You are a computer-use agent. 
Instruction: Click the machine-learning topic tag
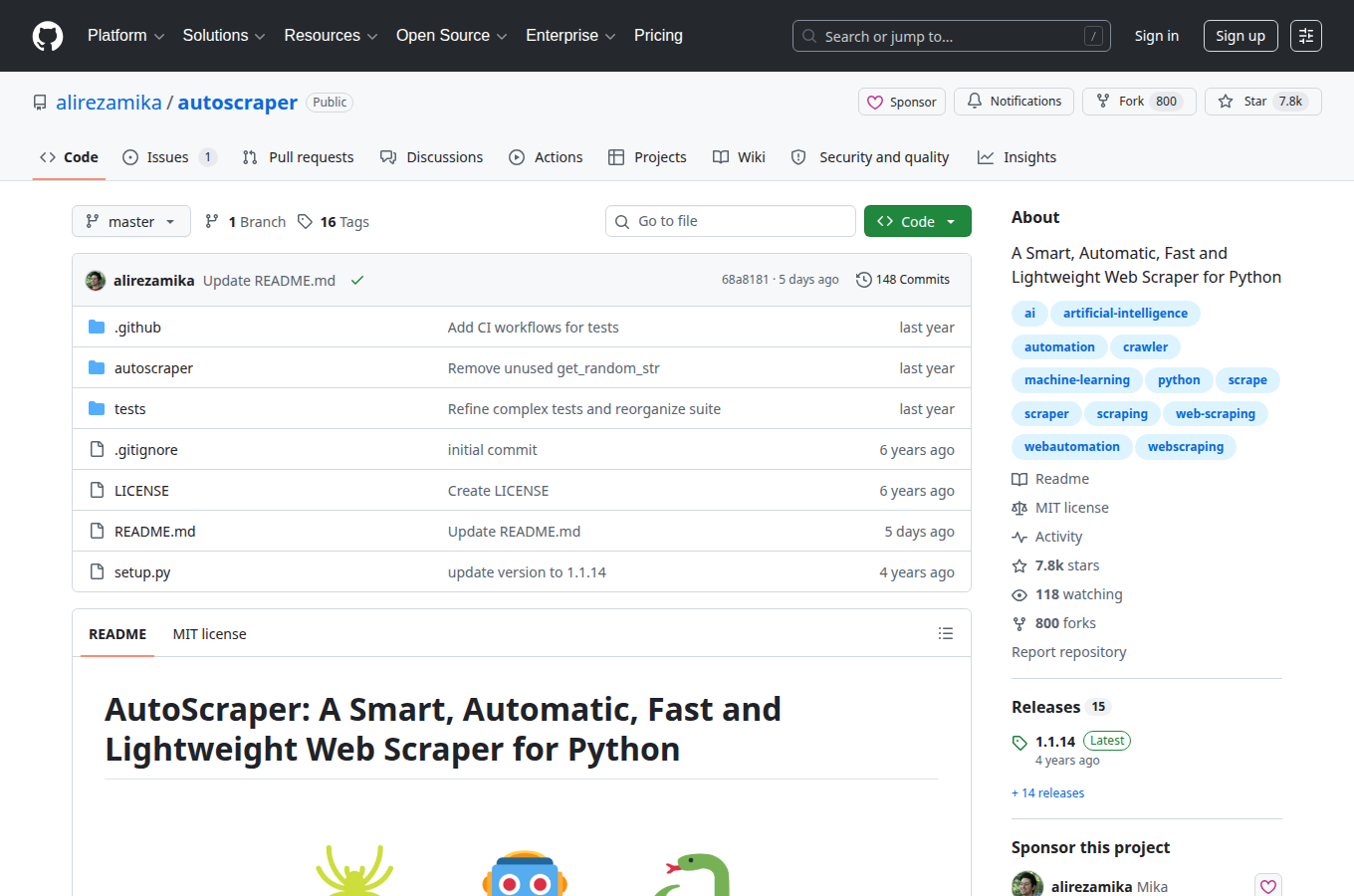click(x=1077, y=380)
